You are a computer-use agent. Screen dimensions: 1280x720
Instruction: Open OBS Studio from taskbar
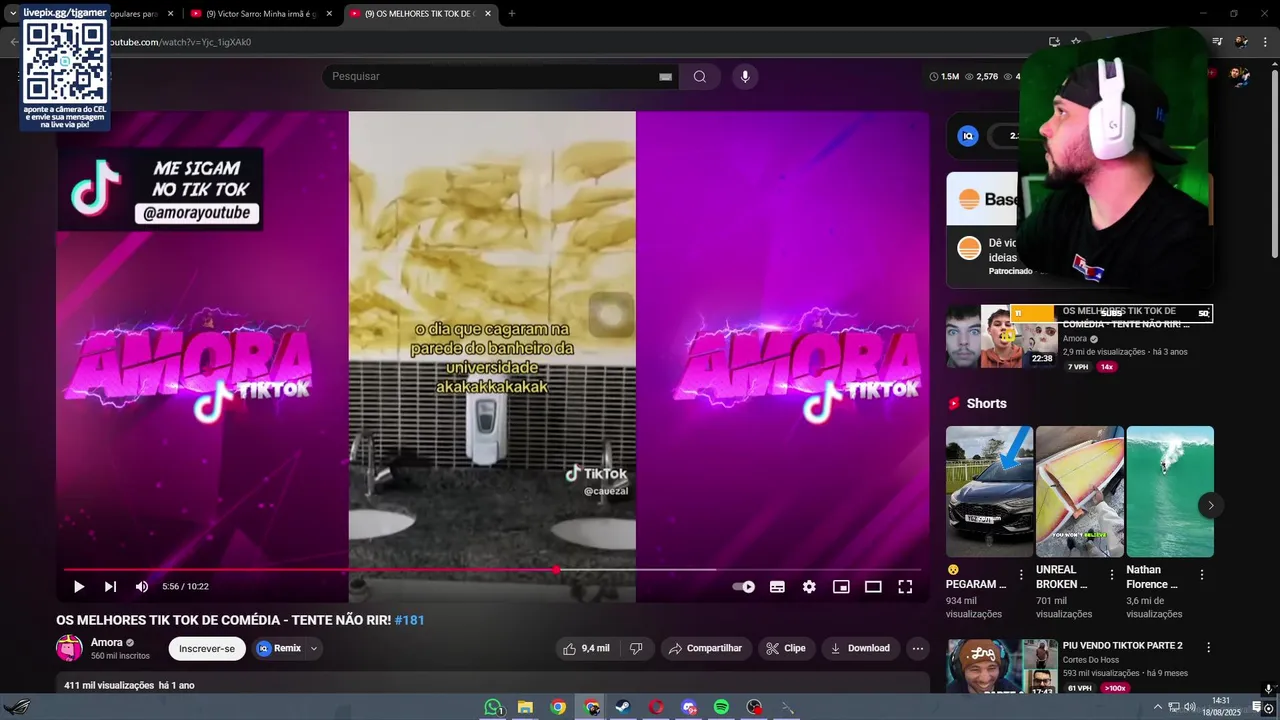754,707
